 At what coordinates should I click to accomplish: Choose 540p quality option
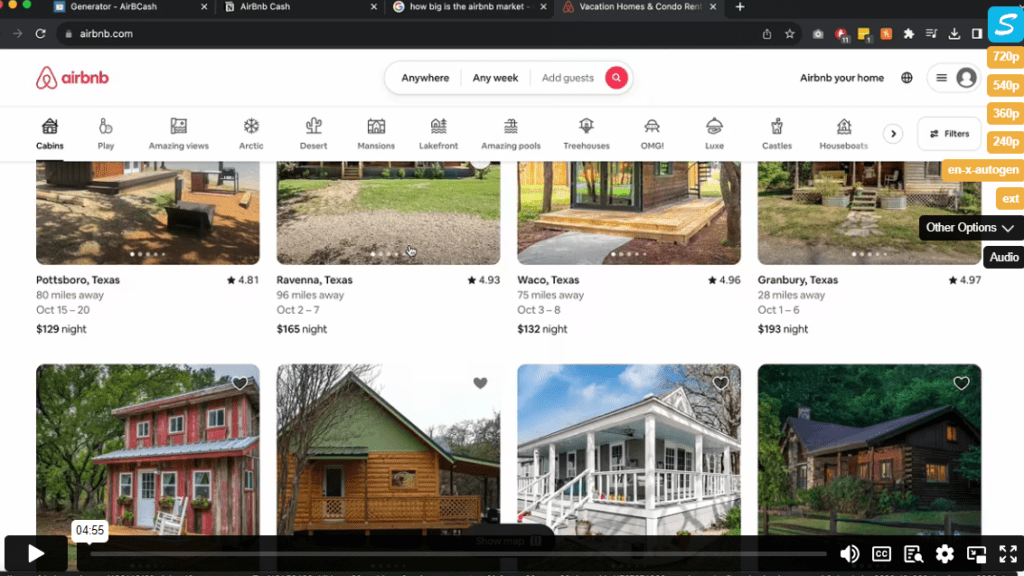point(1006,86)
